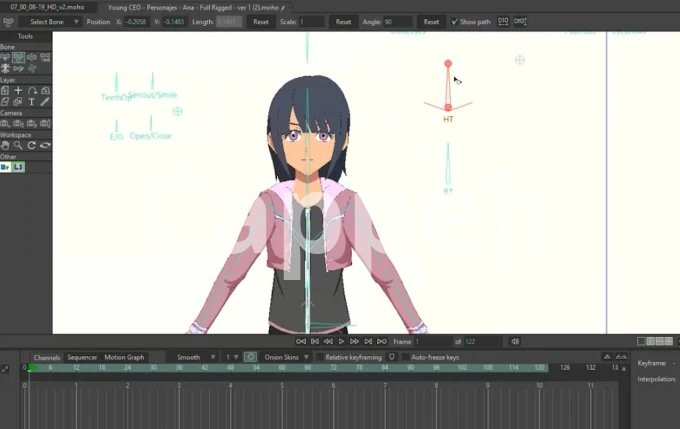Enable Relative keyframing checkbox
Image resolution: width=680 pixels, height=429 pixels.
(320, 357)
